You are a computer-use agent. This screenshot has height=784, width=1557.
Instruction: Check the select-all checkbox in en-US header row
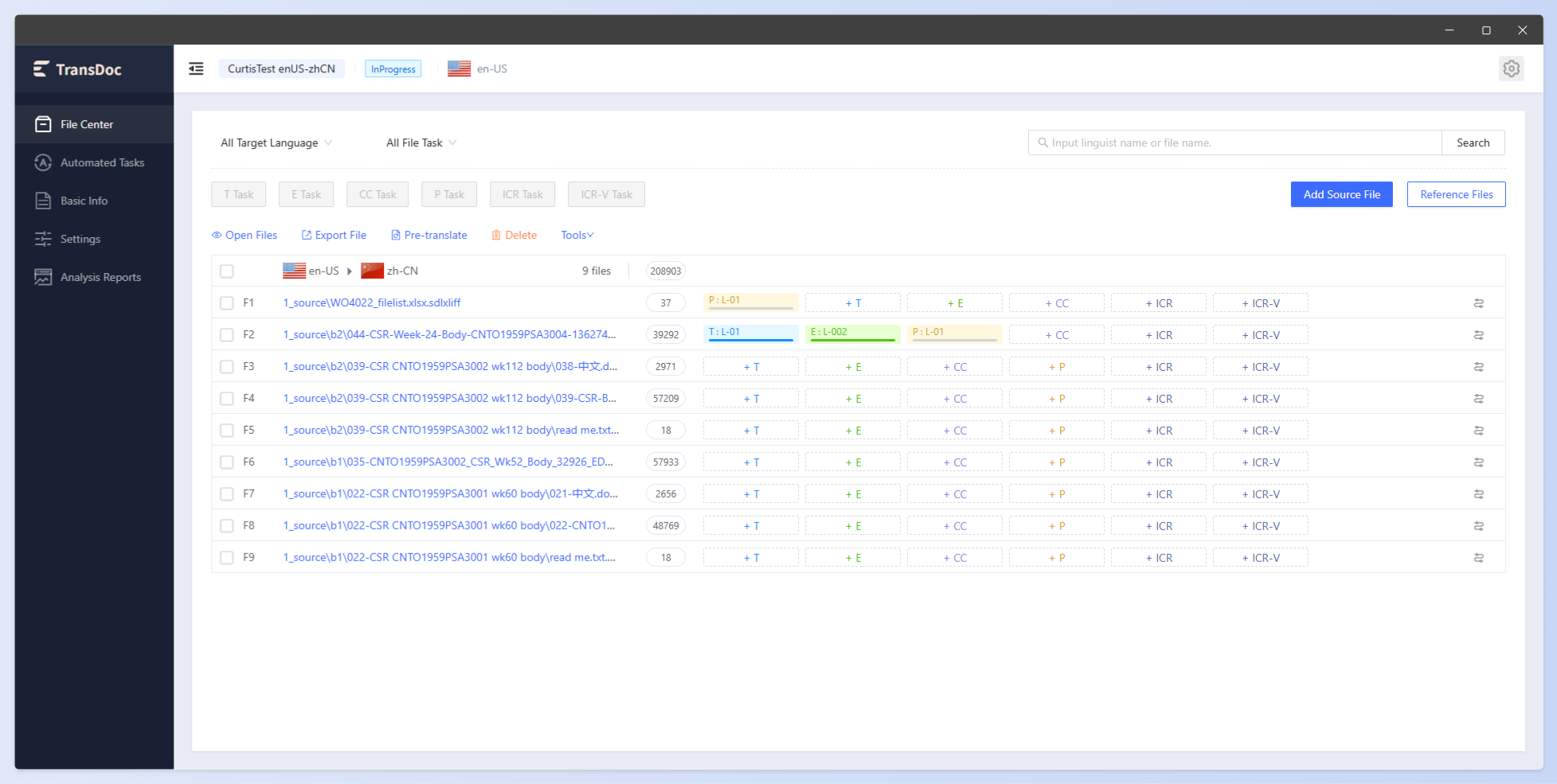tap(227, 271)
